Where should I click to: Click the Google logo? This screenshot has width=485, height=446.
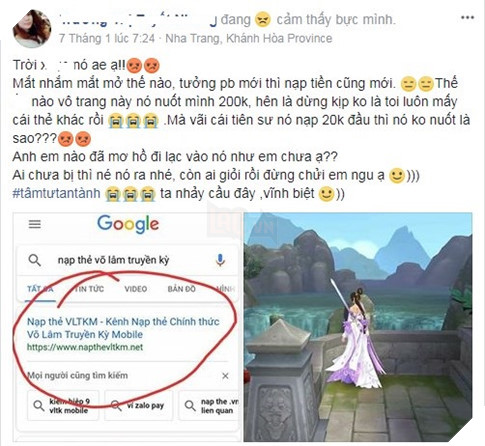coord(128,224)
